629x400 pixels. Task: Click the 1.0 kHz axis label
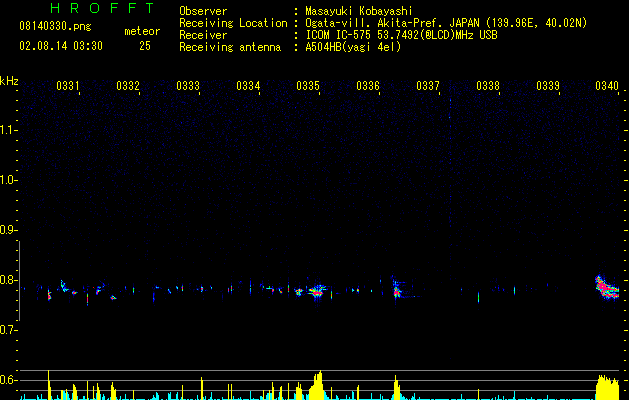coord(7,180)
